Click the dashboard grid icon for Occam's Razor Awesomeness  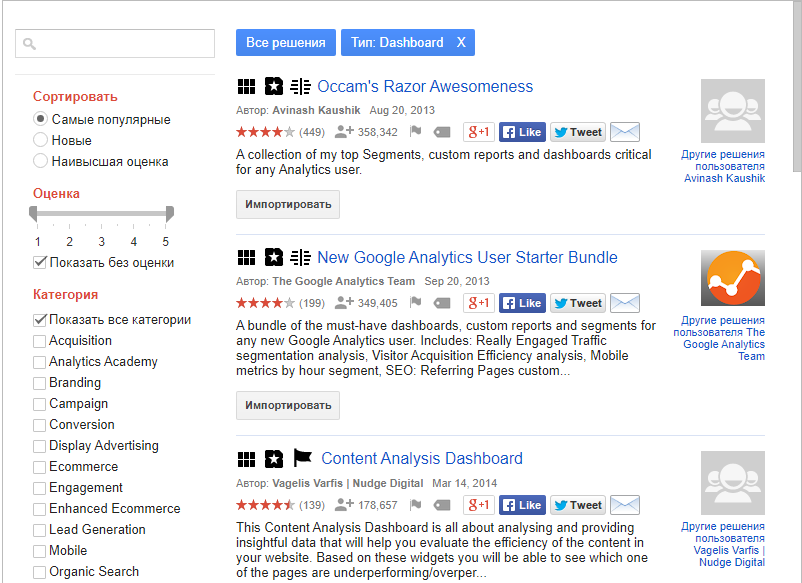pyautogui.click(x=246, y=86)
